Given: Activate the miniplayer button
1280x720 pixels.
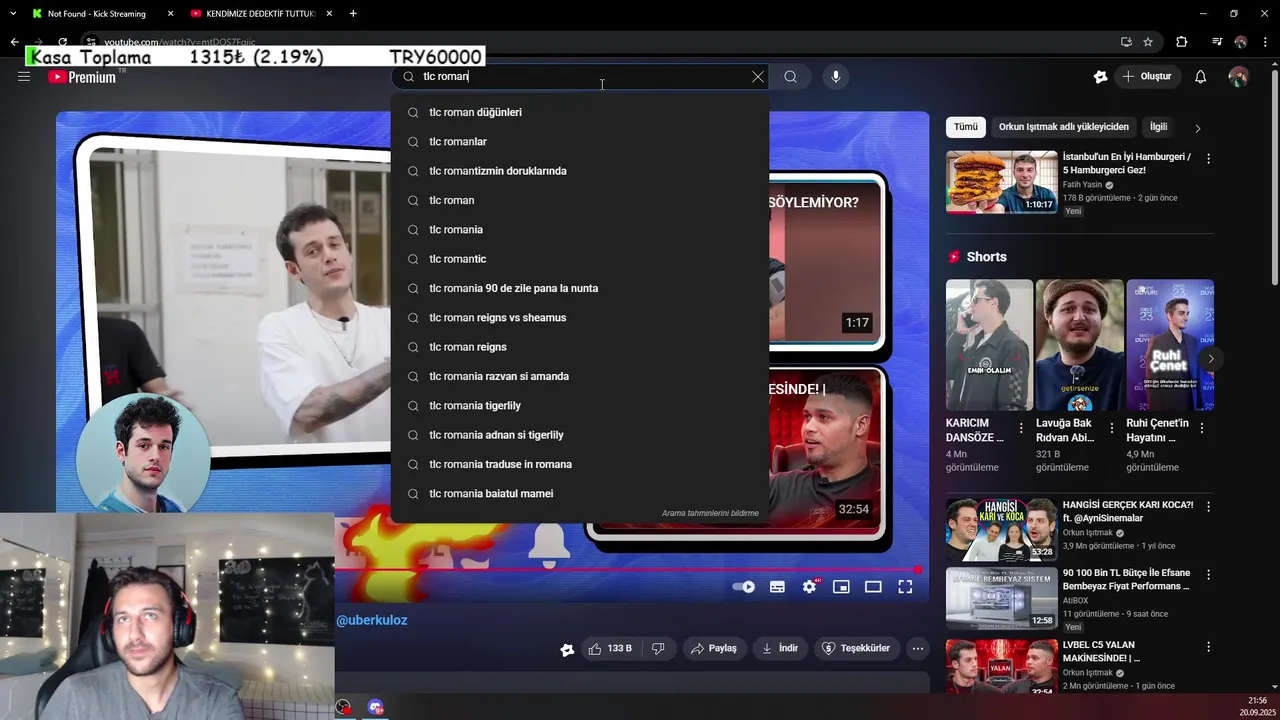Looking at the screenshot, I should coord(841,587).
